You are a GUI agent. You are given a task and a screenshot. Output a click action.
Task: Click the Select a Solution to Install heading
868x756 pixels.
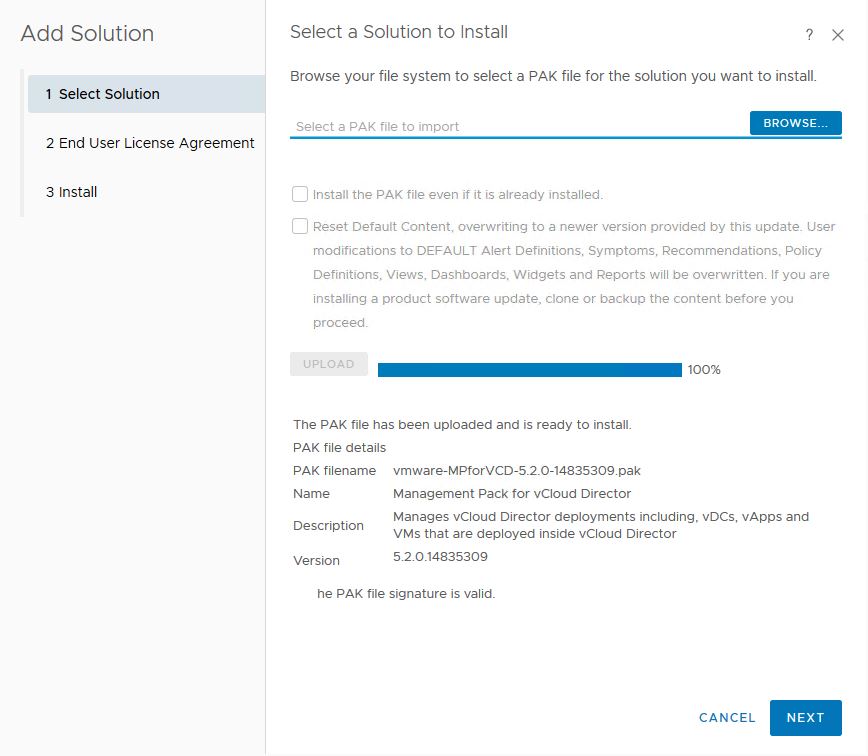[x=399, y=32]
